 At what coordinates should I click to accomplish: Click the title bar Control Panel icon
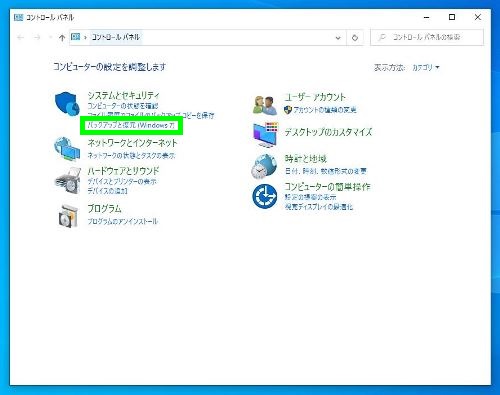[19, 17]
